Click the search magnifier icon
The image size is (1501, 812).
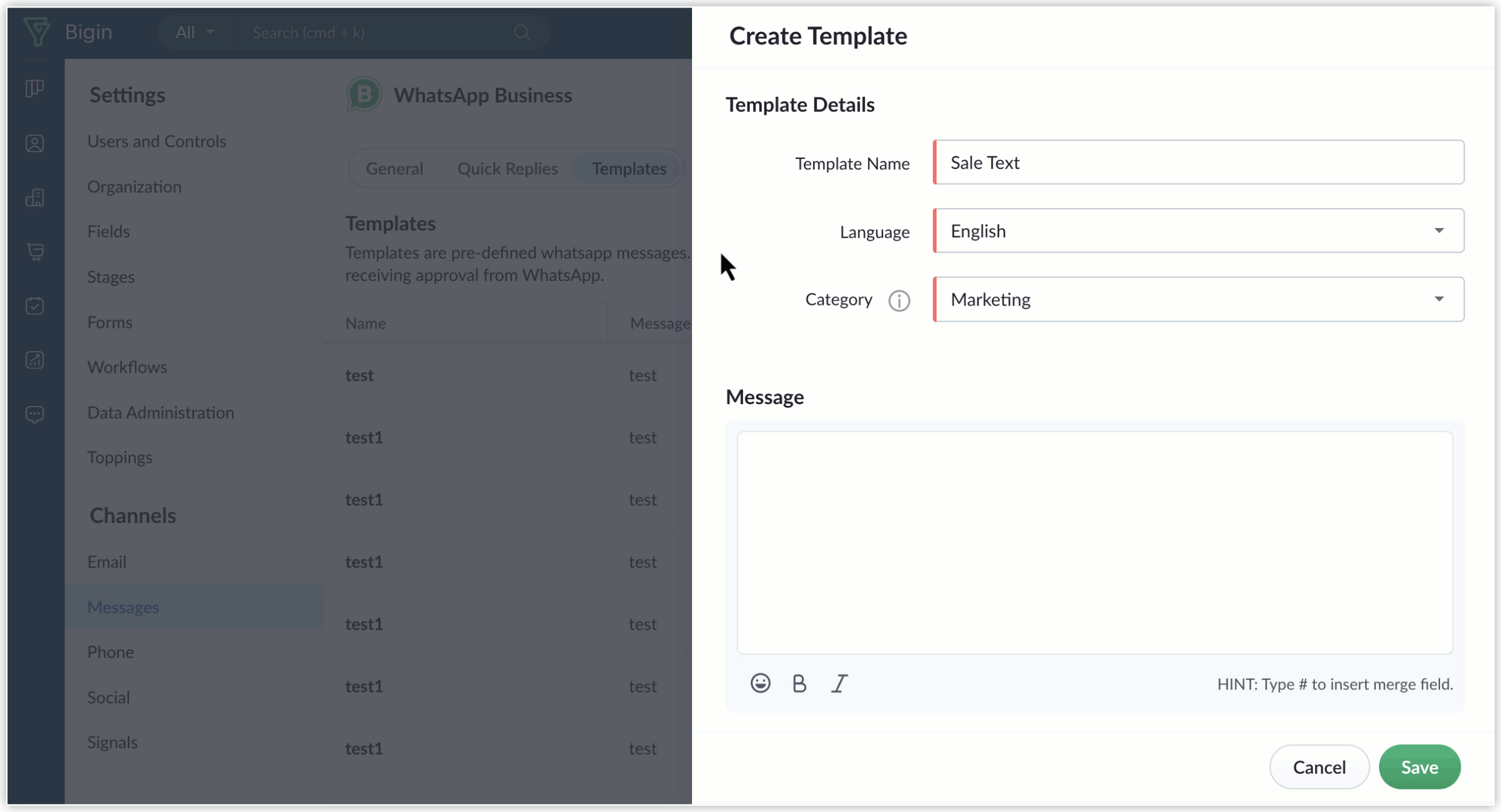click(522, 33)
